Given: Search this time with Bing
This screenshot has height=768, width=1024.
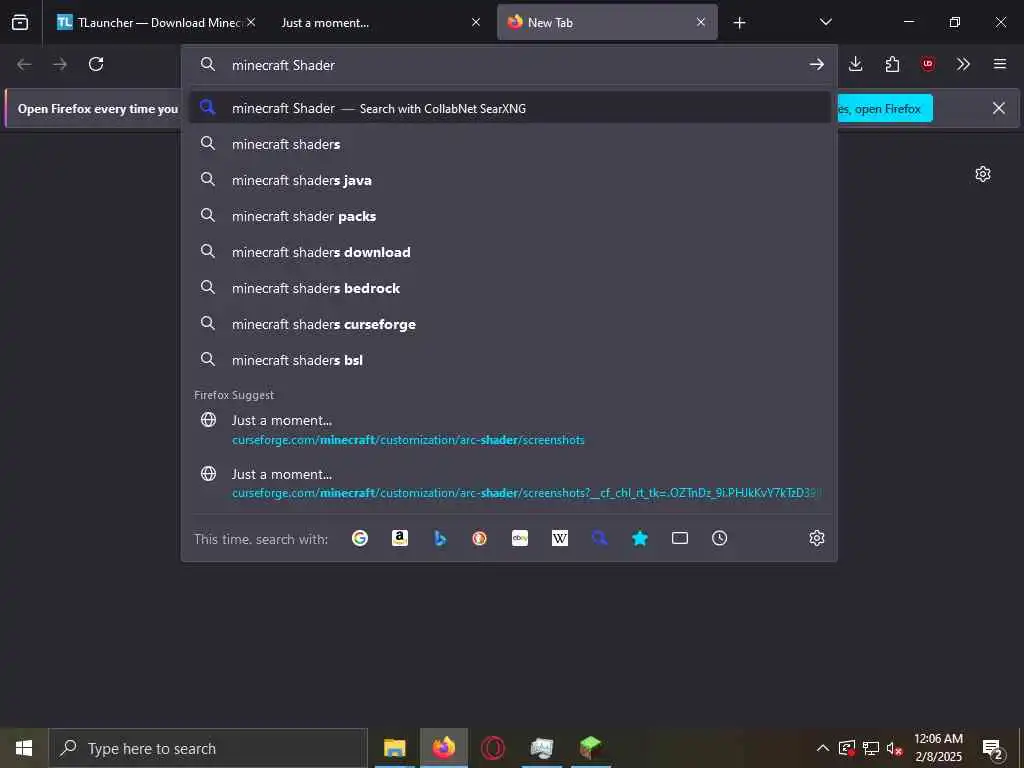Looking at the screenshot, I should click(440, 538).
